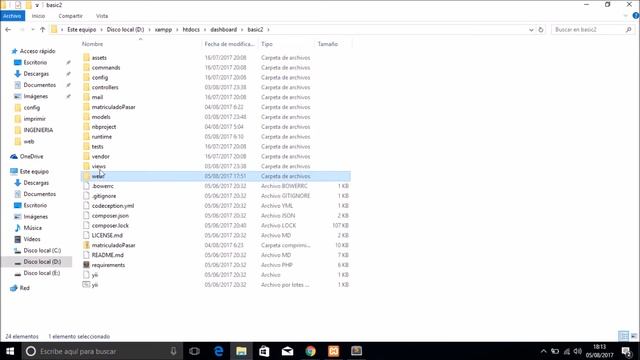Switch to large icons view layout
Screen dimensions: 640x360
(634, 336)
